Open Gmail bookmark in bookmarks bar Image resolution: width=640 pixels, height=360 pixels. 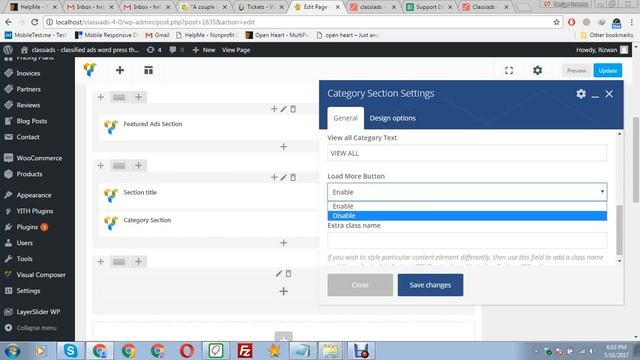[157, 35]
